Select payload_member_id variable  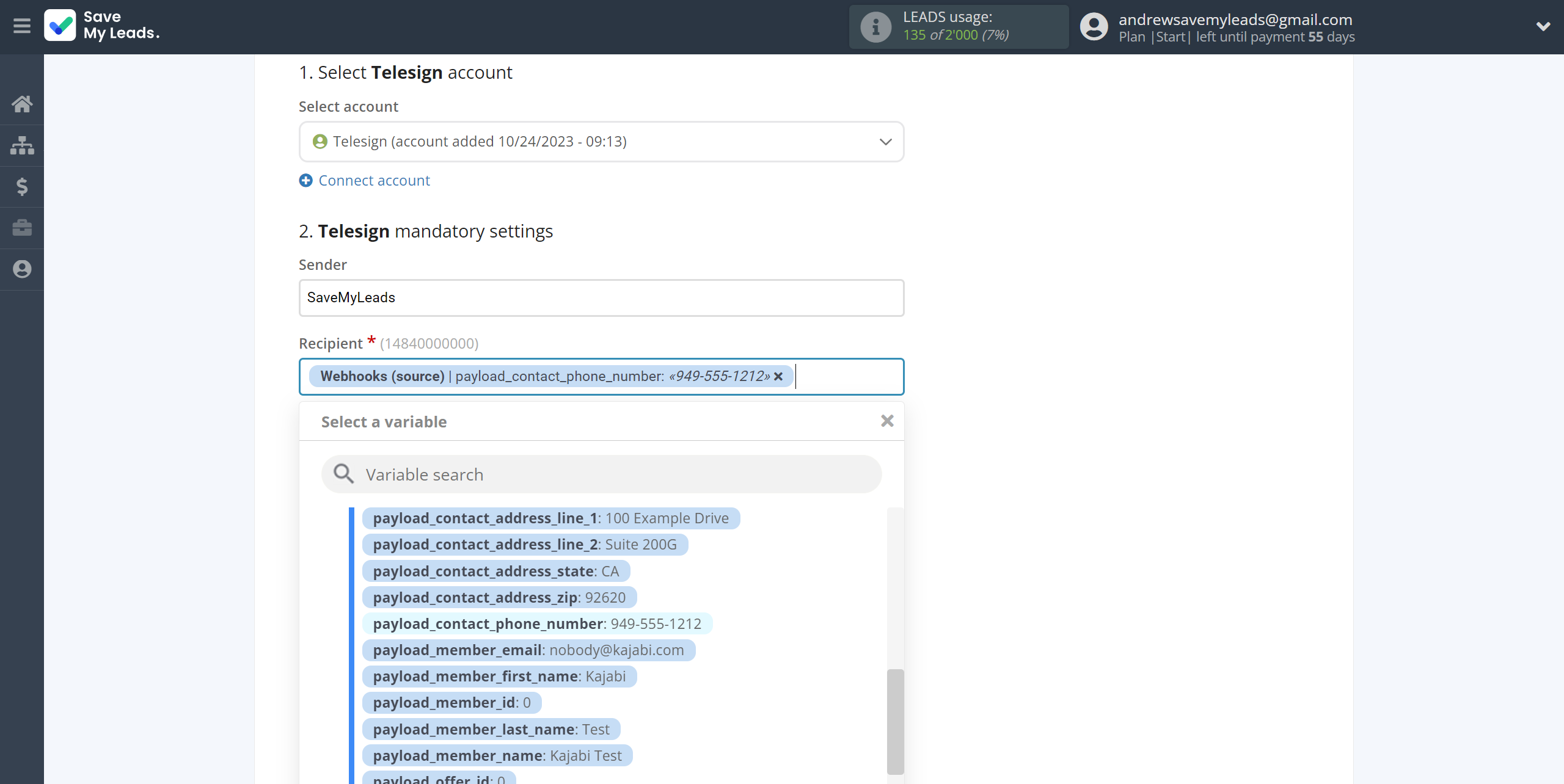[451, 703]
